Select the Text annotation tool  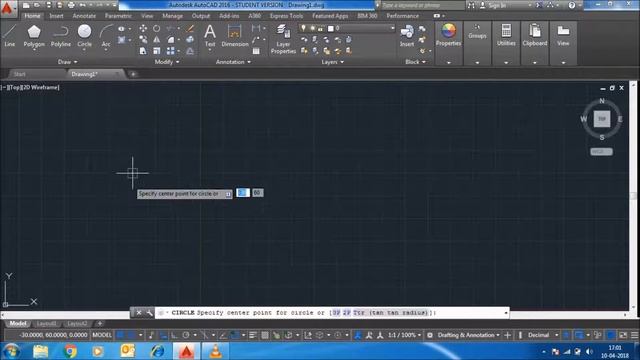pyautogui.click(x=210, y=36)
